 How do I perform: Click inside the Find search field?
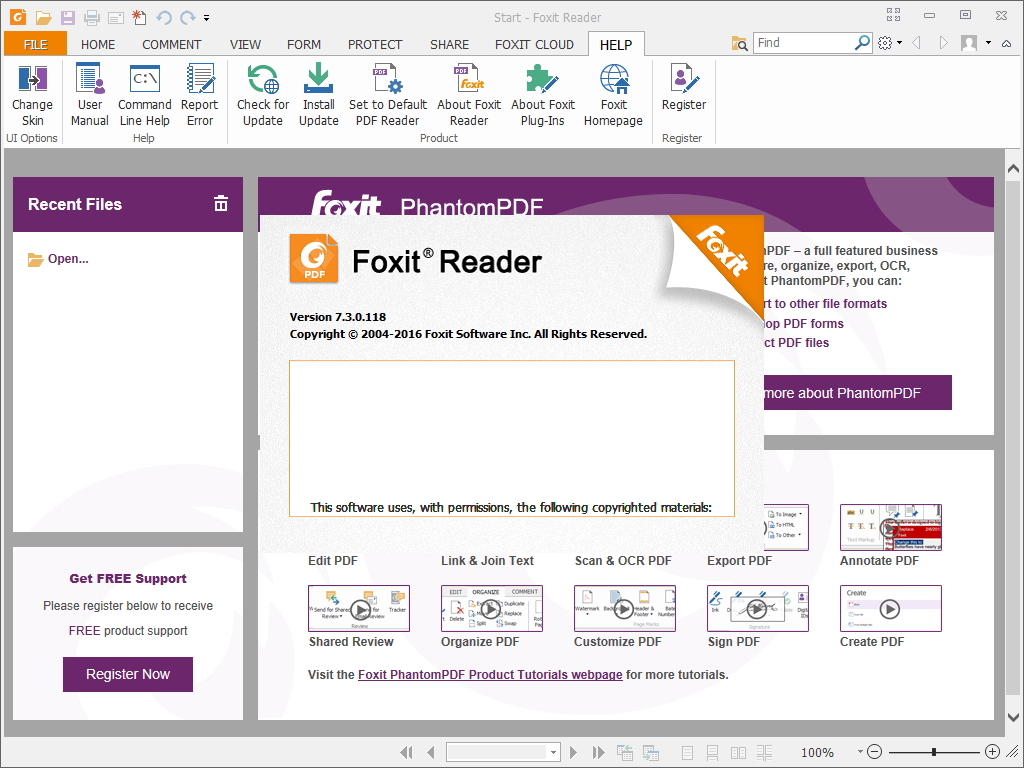tap(800, 43)
